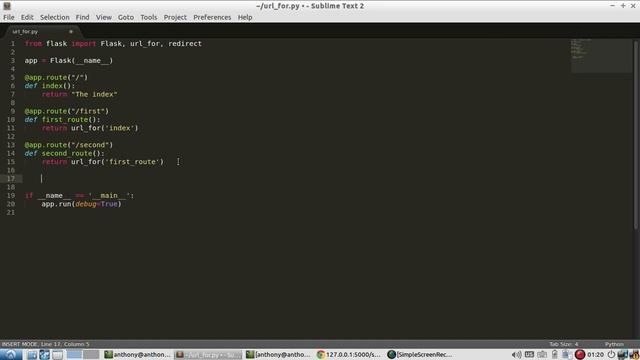640x360 pixels.
Task: Click the vertical scrollbar of the editor
Action: coord(636,135)
